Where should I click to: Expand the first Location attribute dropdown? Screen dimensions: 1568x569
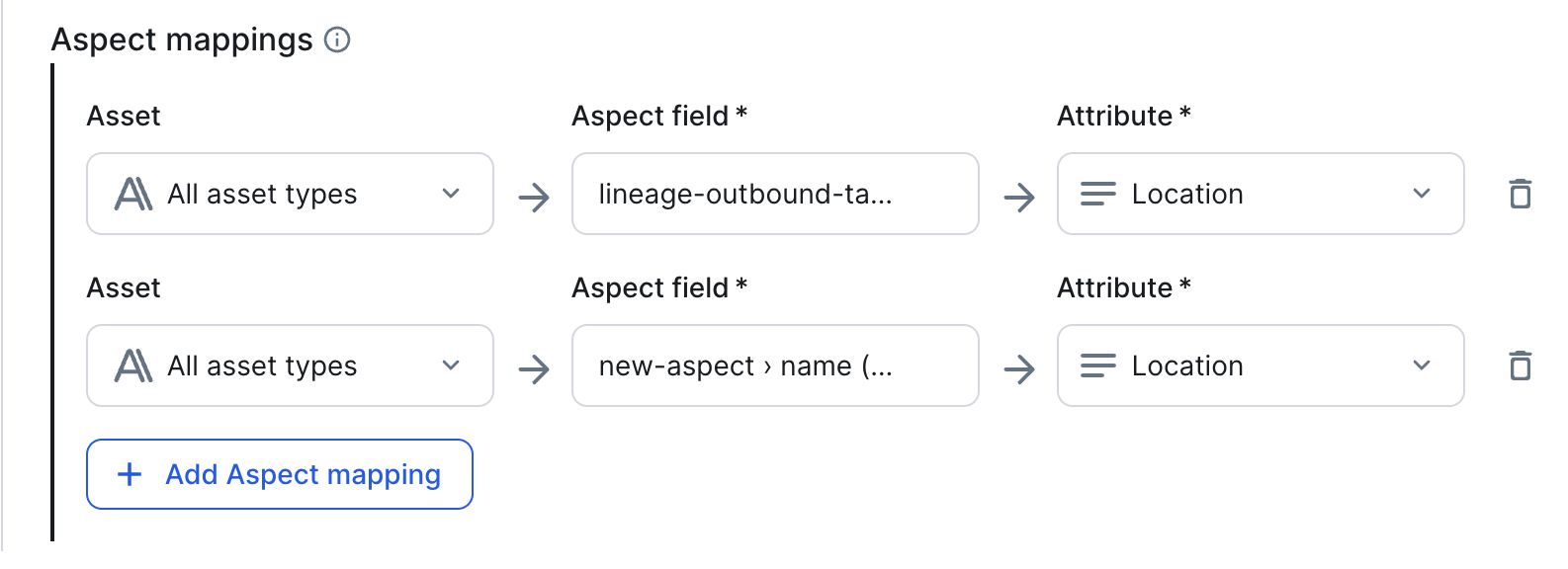(x=1261, y=194)
